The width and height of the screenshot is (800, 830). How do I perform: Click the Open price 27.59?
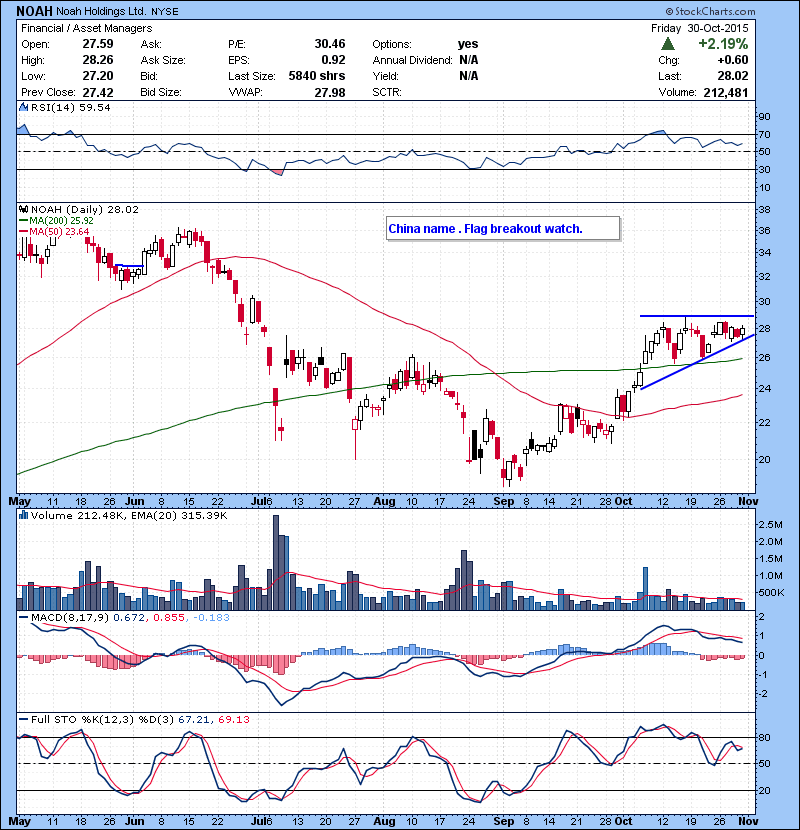coord(97,44)
